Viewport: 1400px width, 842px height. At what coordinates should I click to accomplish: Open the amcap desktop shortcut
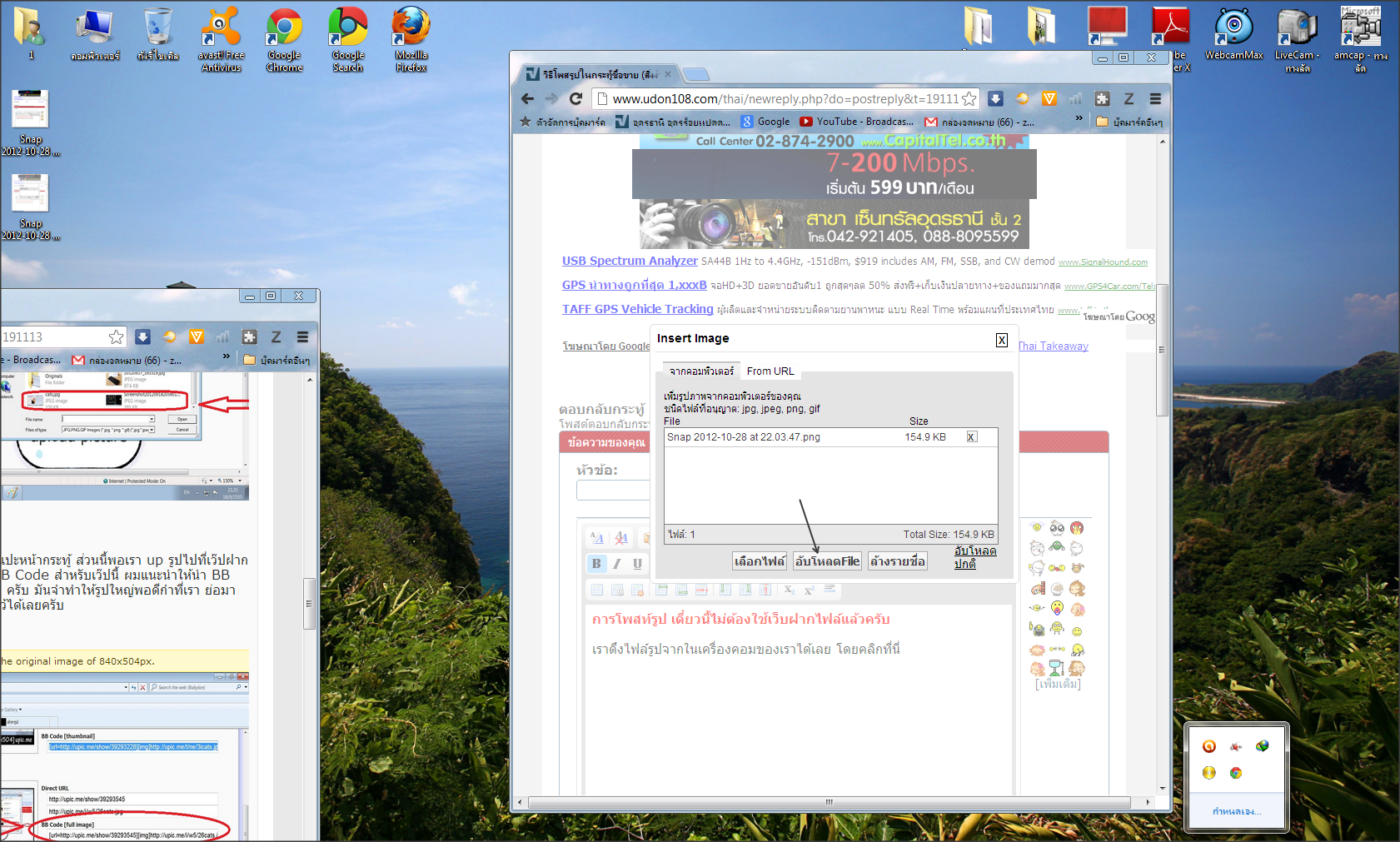[x=1360, y=39]
